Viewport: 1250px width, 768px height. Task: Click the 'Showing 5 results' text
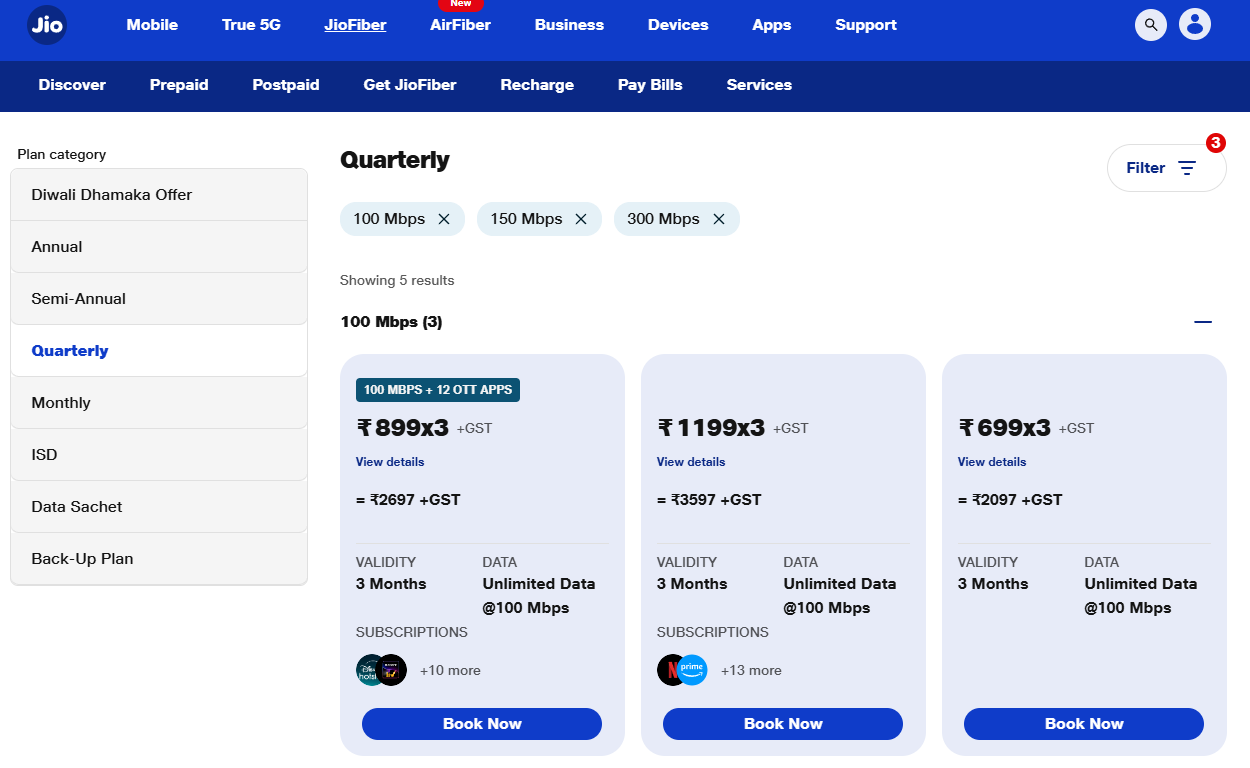click(x=397, y=281)
